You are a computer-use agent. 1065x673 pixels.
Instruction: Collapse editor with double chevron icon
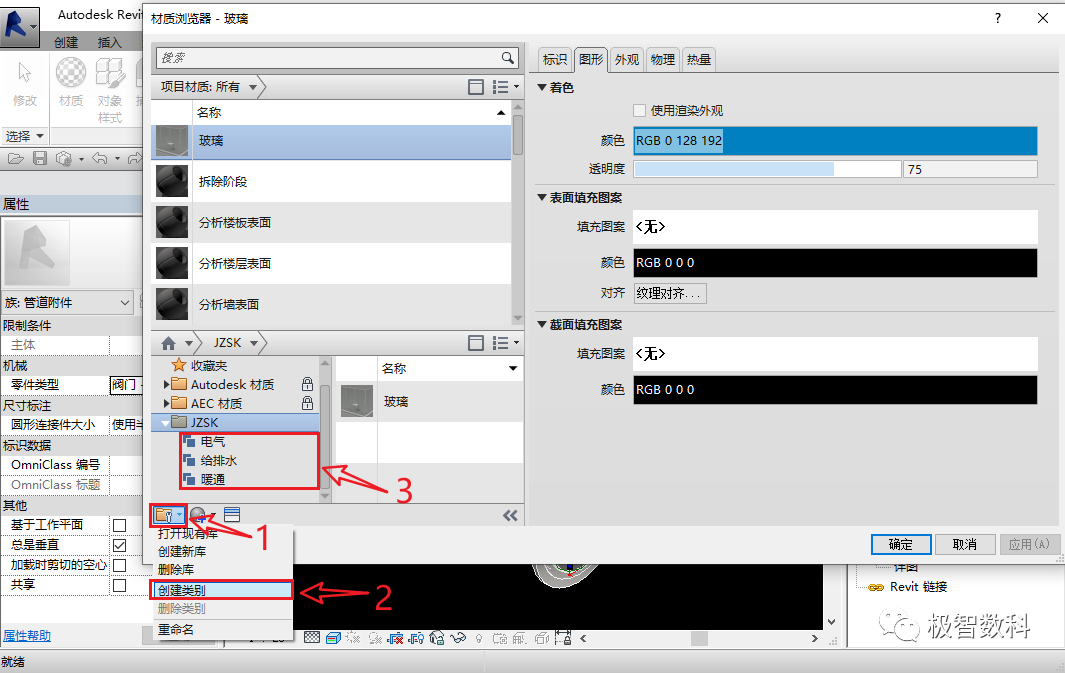click(510, 516)
